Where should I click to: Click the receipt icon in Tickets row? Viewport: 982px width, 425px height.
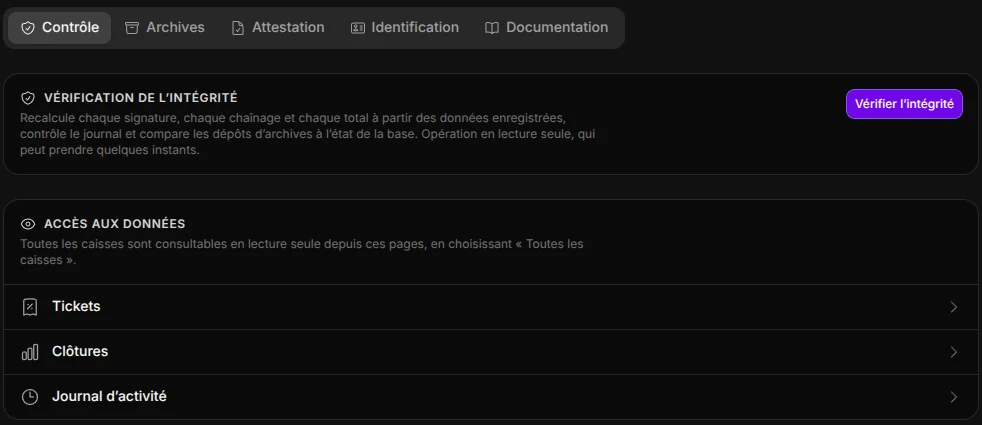[29, 307]
